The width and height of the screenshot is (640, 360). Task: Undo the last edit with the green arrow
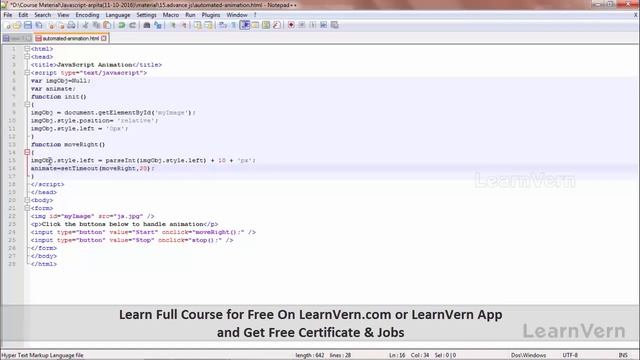pos(121,25)
